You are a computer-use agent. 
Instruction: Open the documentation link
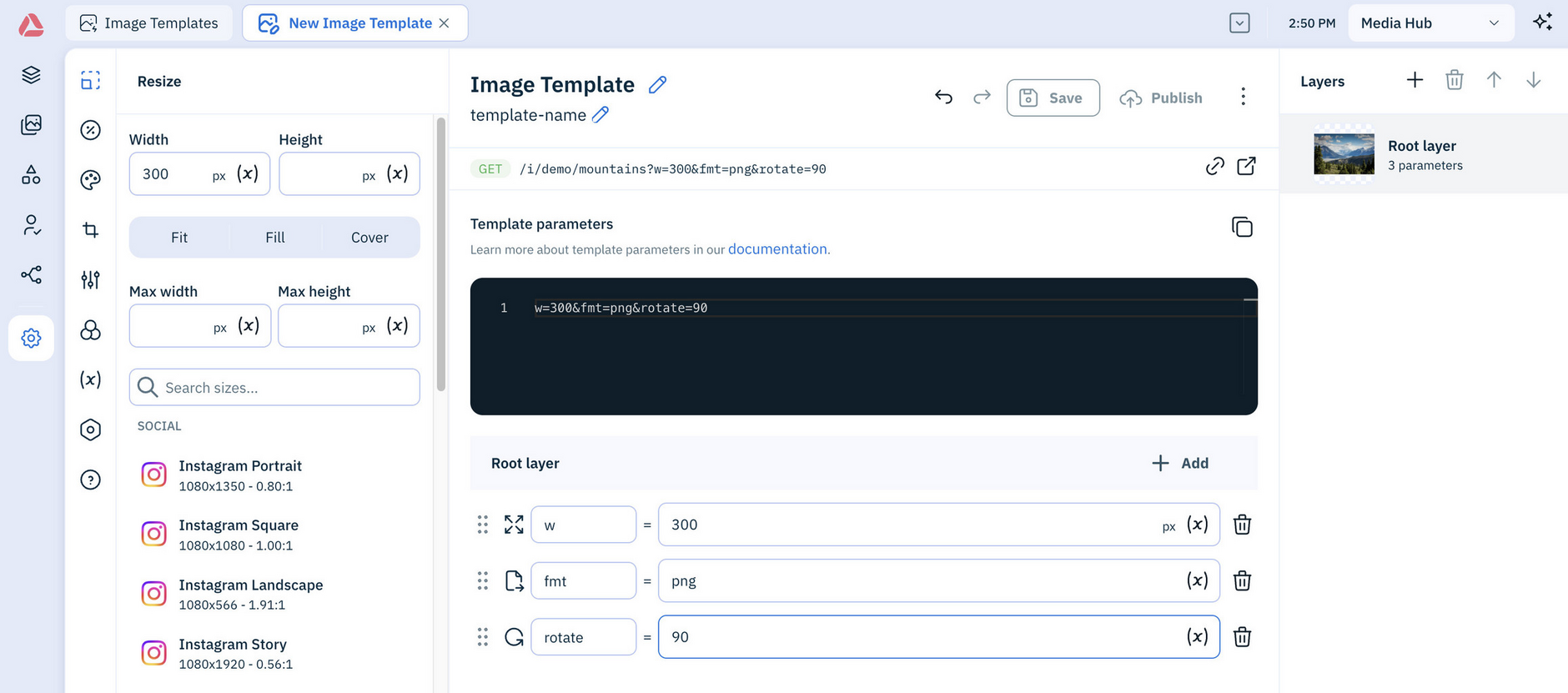[777, 249]
